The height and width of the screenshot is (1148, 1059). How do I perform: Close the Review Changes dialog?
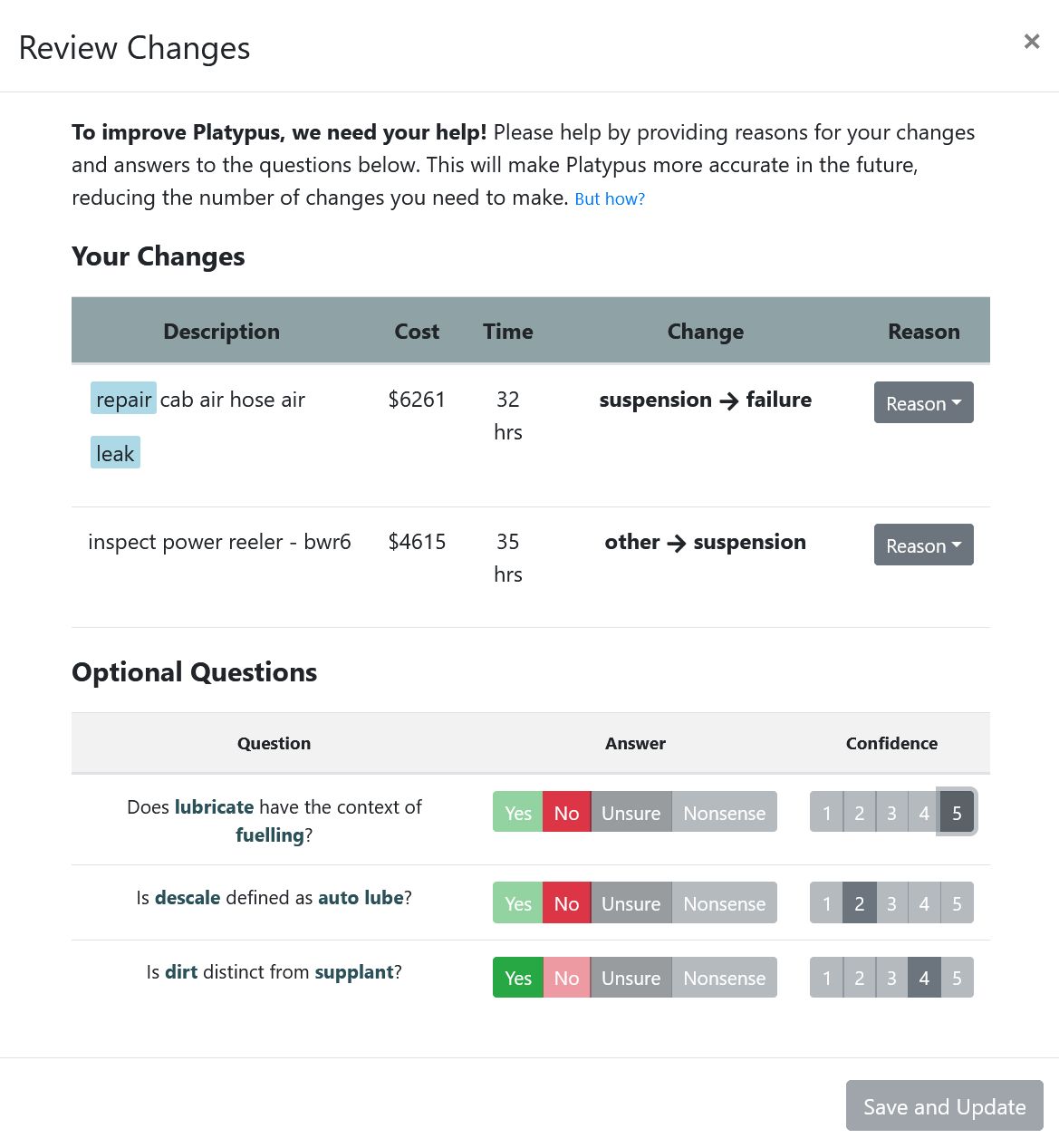(x=1031, y=42)
